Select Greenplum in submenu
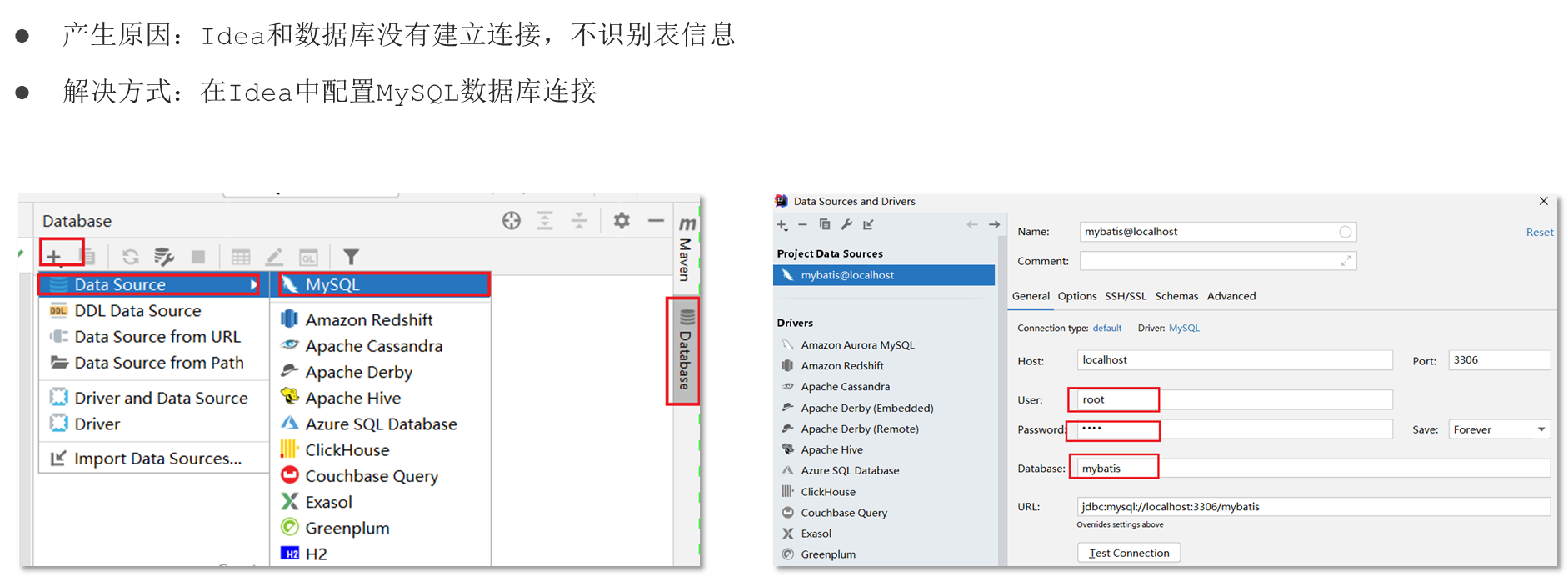Viewport: 1568px width, 577px height. click(x=382, y=529)
